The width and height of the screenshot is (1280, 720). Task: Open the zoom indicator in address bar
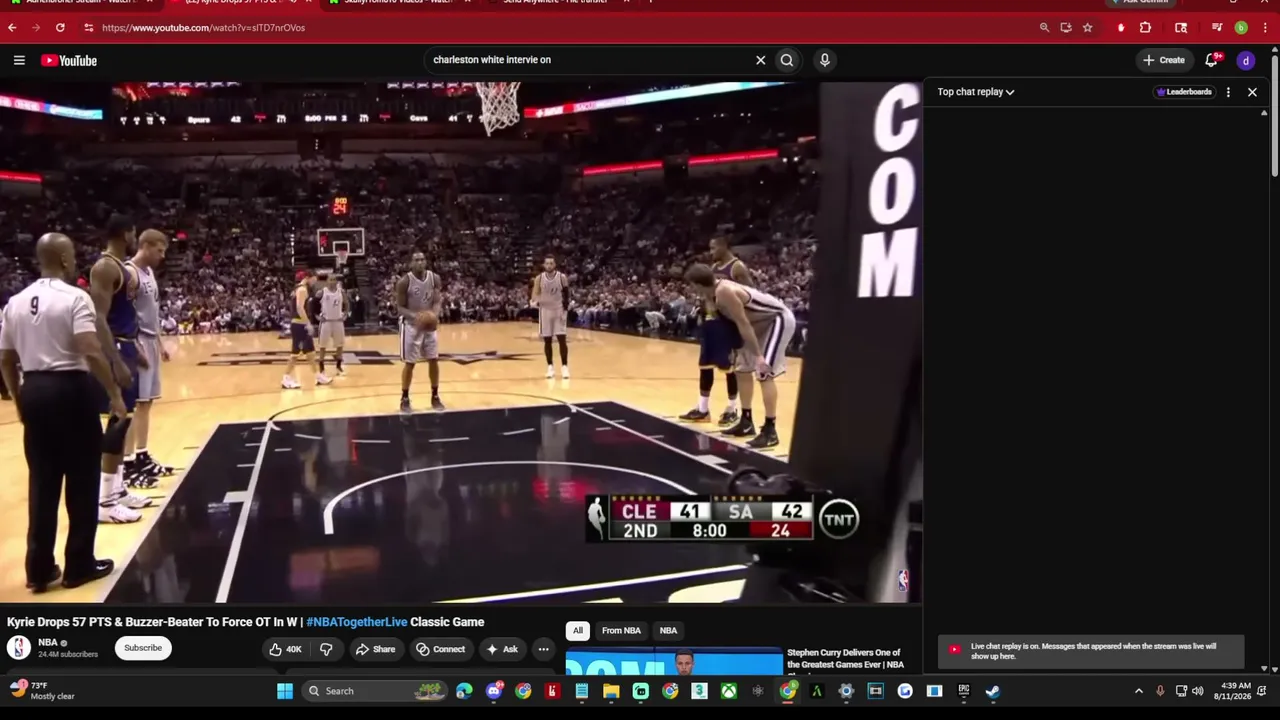pyautogui.click(x=1044, y=28)
